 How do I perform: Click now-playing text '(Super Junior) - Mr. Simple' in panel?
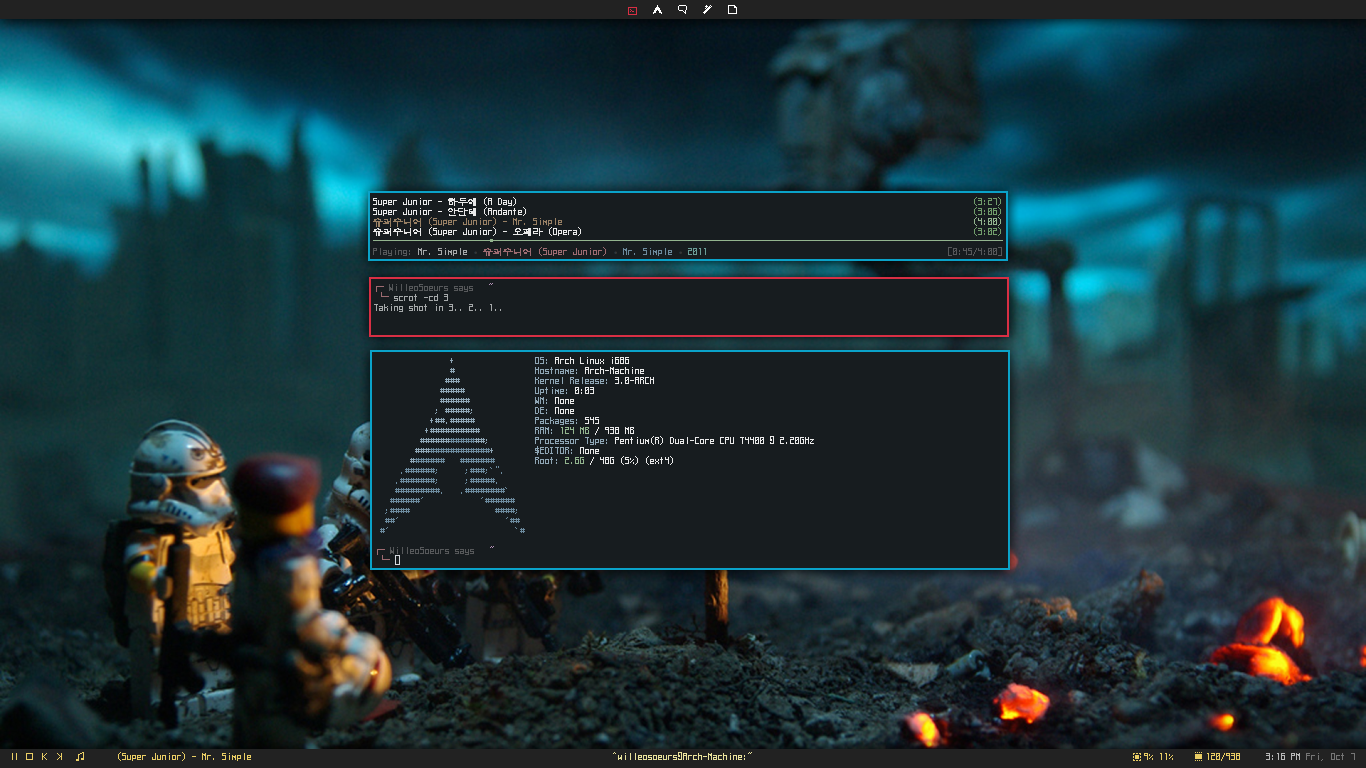[184, 757]
